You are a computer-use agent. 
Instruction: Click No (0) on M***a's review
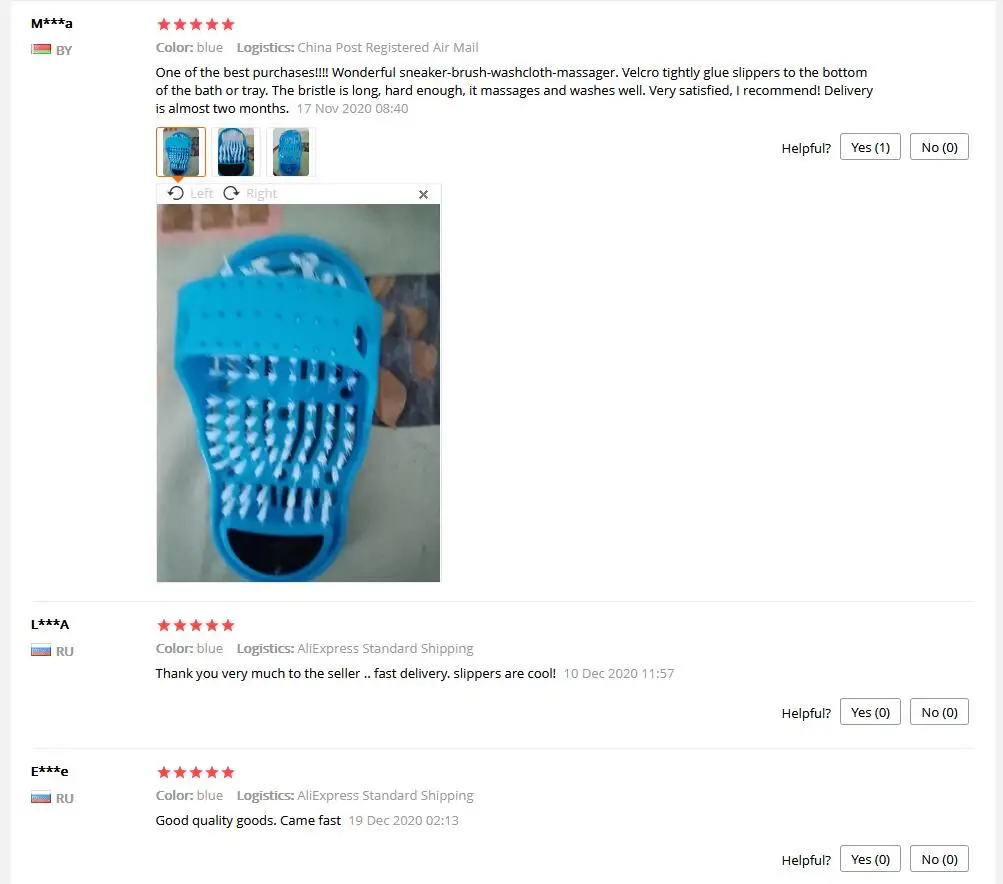click(x=939, y=147)
